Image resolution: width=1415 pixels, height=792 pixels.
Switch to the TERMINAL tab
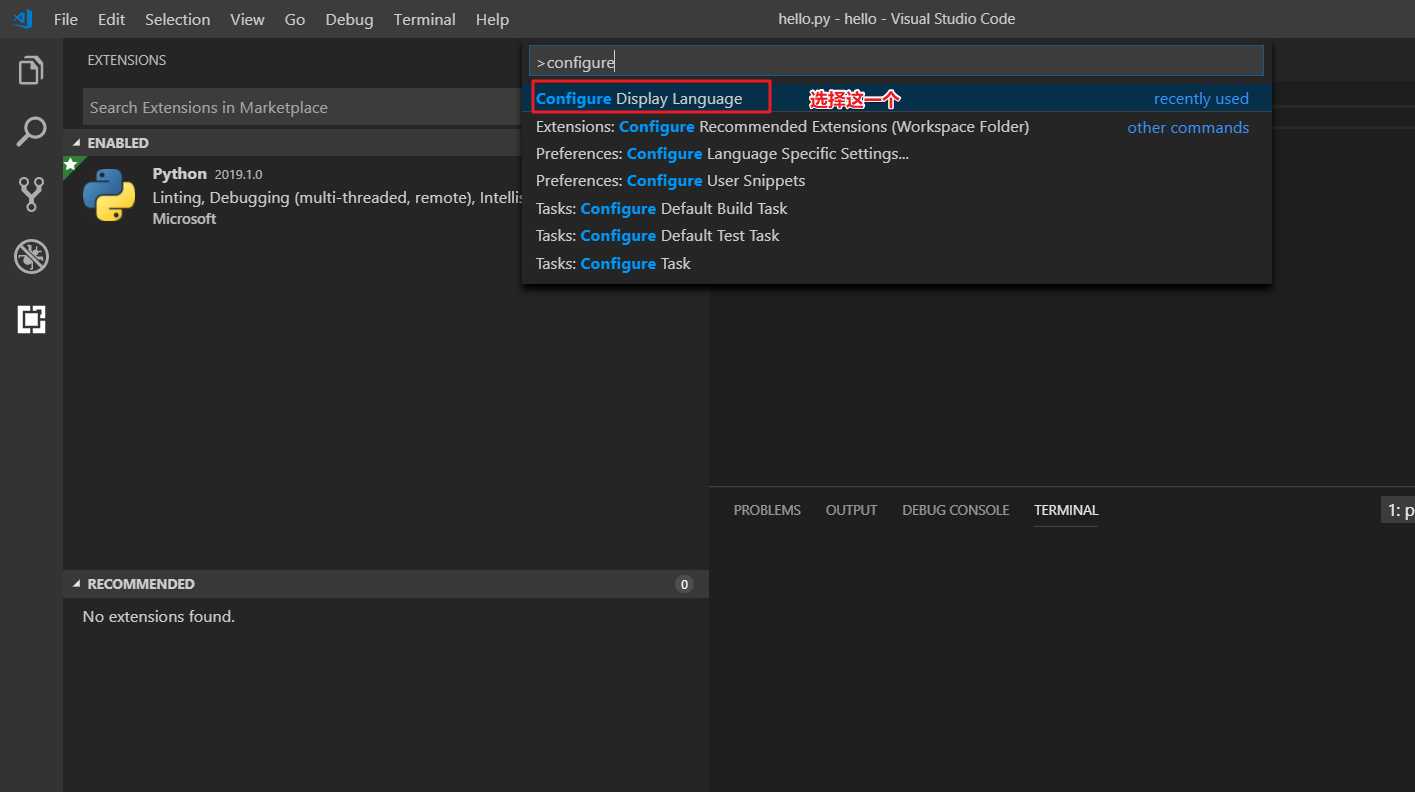point(1066,510)
